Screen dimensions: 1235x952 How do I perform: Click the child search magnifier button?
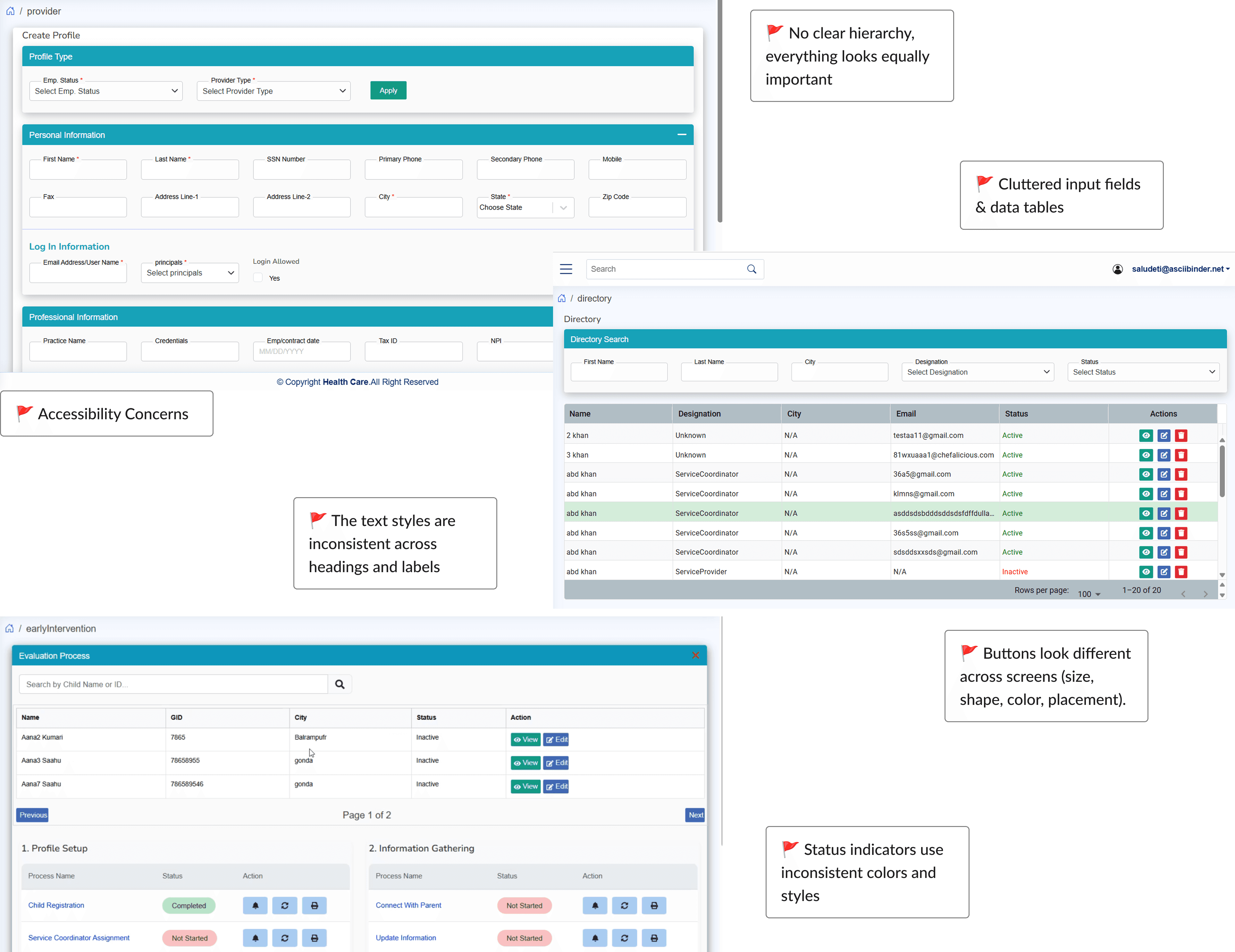(340, 684)
